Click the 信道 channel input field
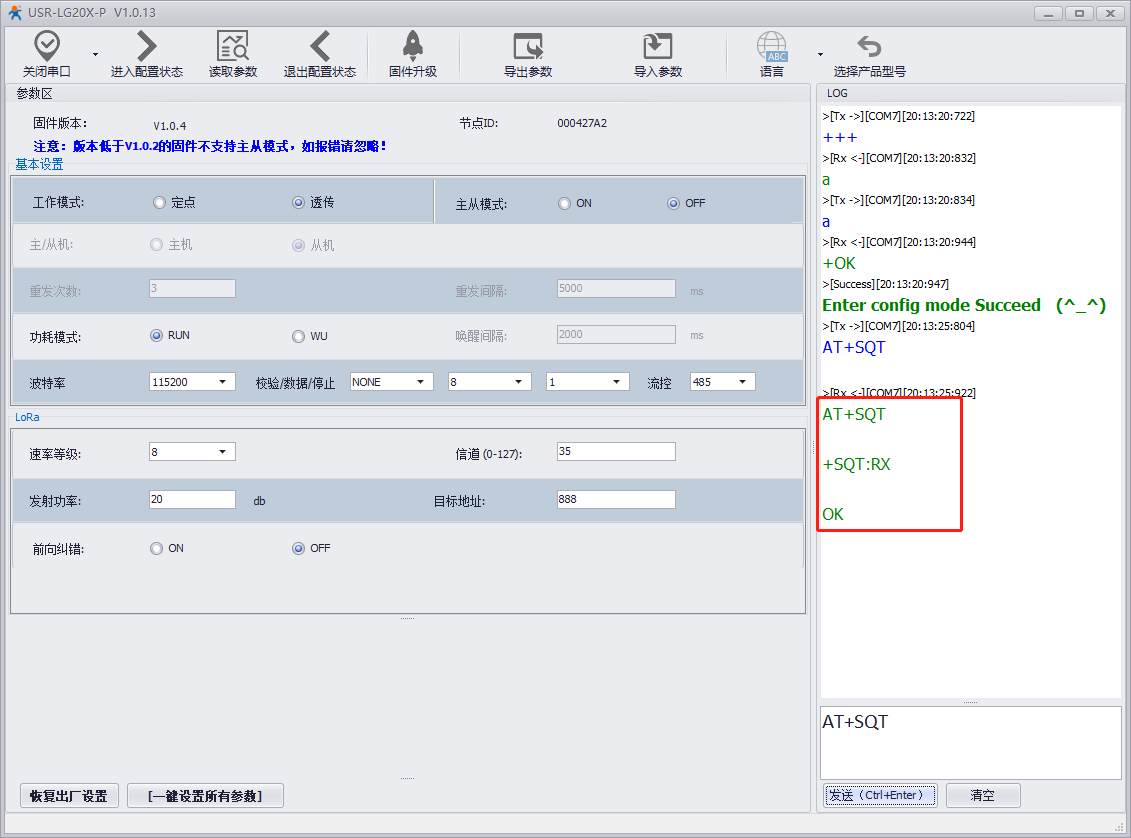The image size is (1131, 838). tap(615, 452)
